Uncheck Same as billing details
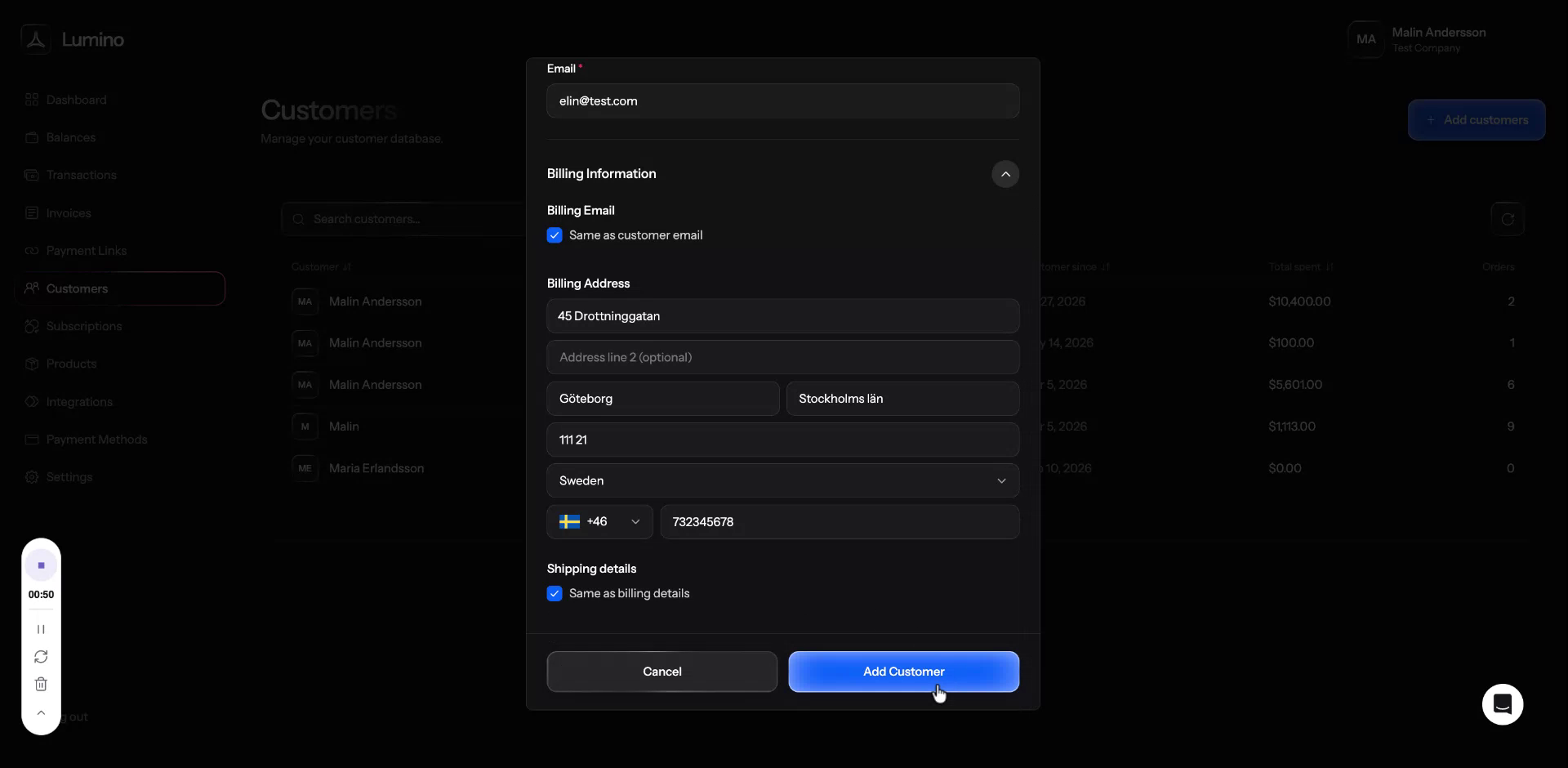 [x=555, y=594]
